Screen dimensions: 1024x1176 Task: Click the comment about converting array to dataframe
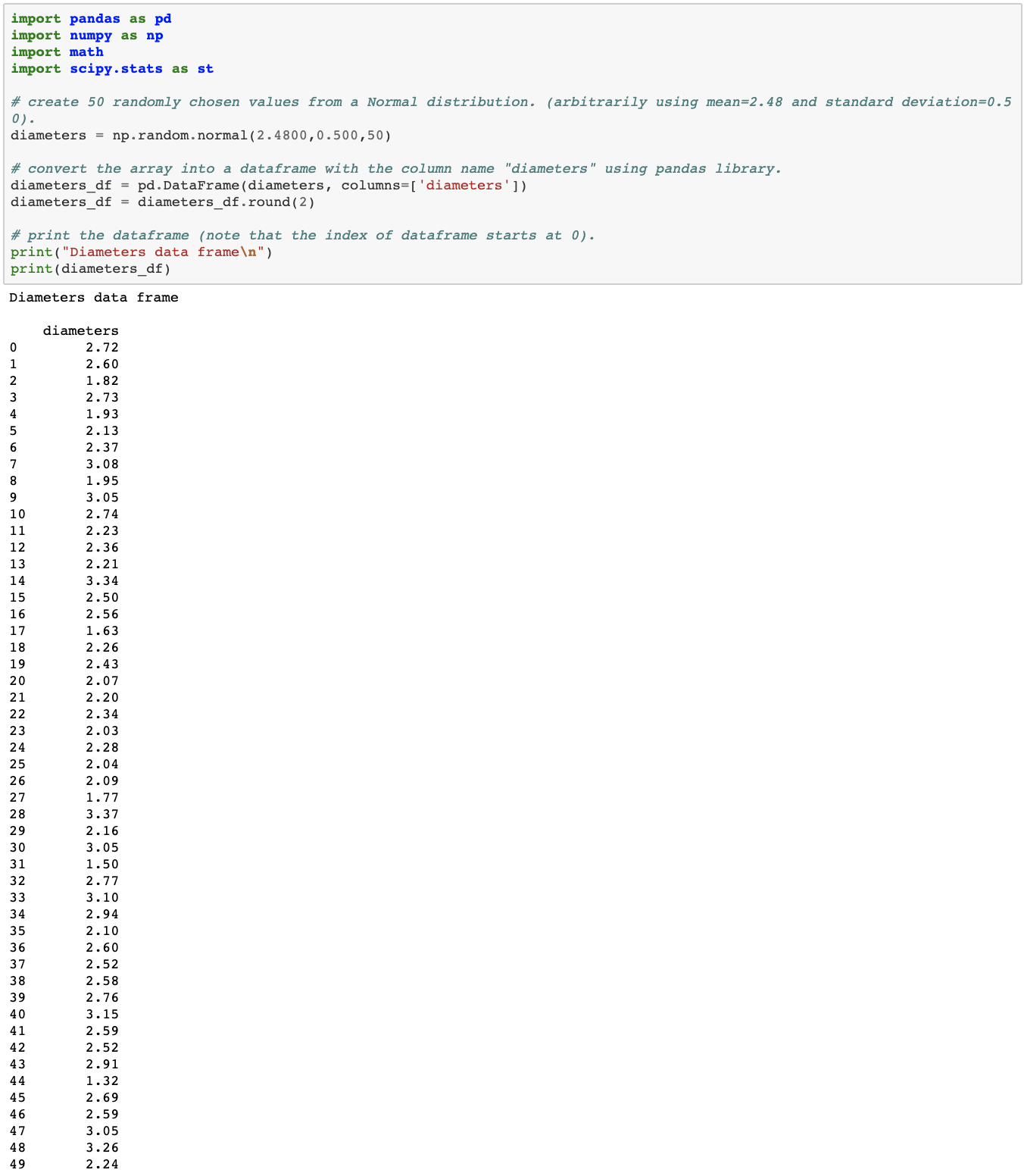(396, 169)
